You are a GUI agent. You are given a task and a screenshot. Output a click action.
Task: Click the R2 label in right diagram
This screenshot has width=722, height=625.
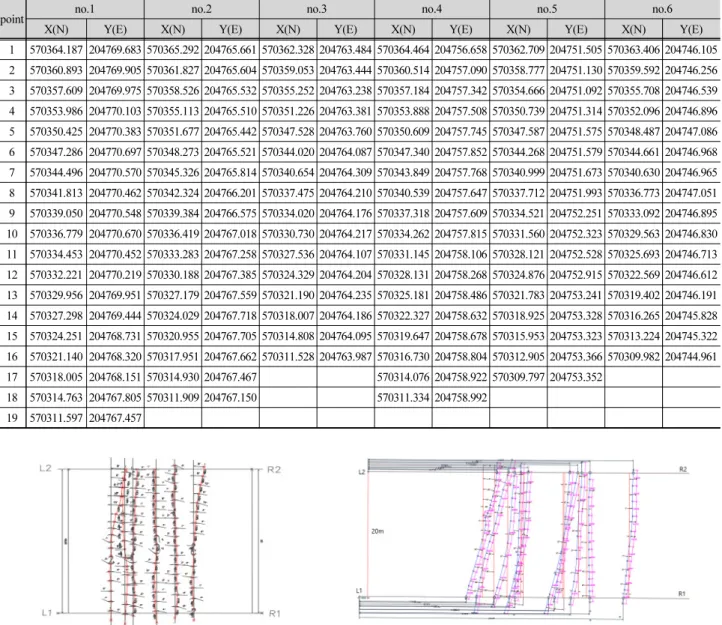click(x=683, y=469)
